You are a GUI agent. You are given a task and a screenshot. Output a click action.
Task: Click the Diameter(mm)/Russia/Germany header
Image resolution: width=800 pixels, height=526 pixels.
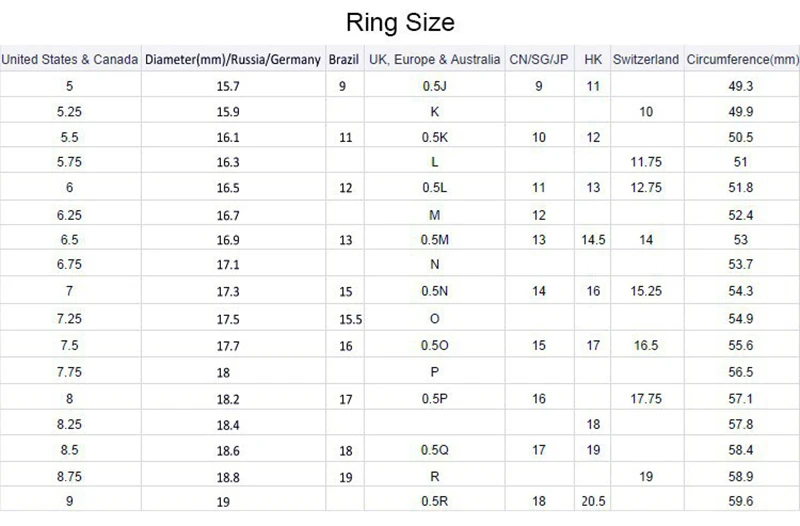234,60
